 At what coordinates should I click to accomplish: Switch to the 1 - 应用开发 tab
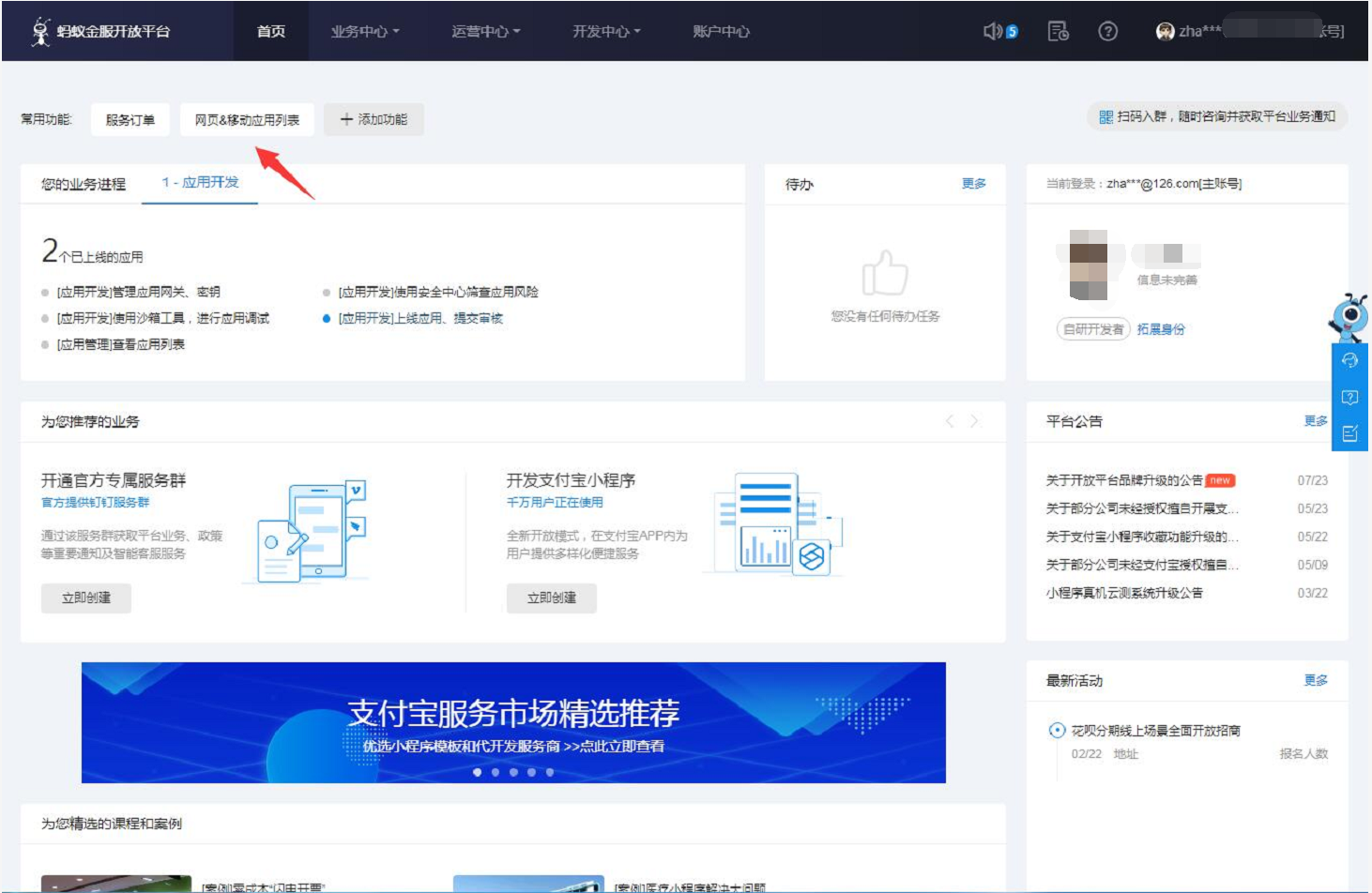(200, 183)
